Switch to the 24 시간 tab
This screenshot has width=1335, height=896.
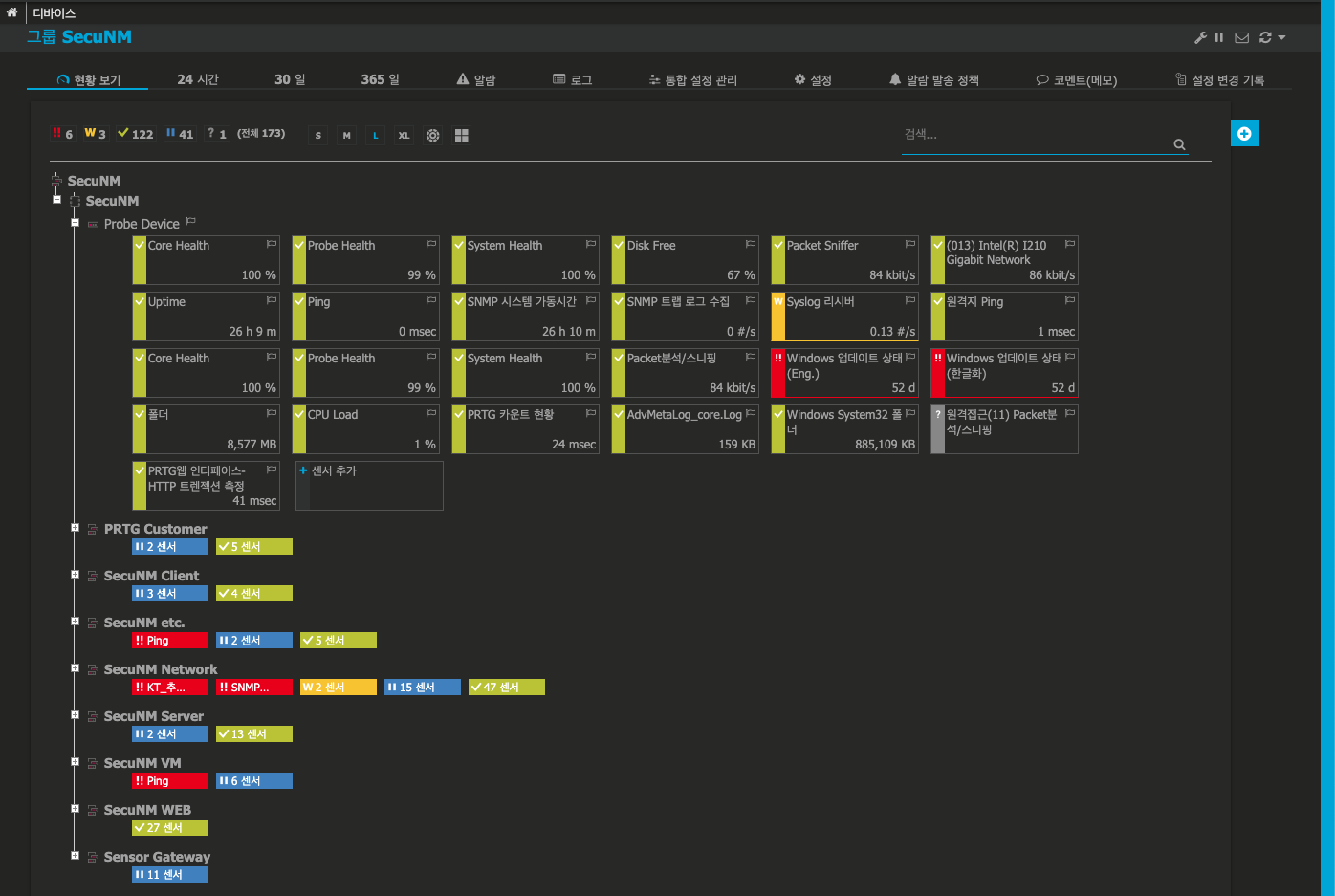[x=198, y=79]
